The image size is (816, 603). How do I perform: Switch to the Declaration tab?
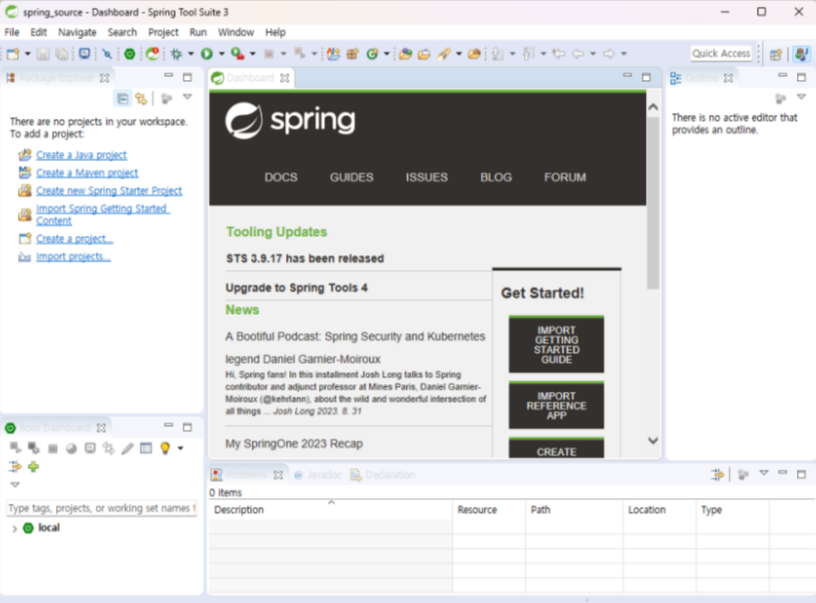(383, 474)
